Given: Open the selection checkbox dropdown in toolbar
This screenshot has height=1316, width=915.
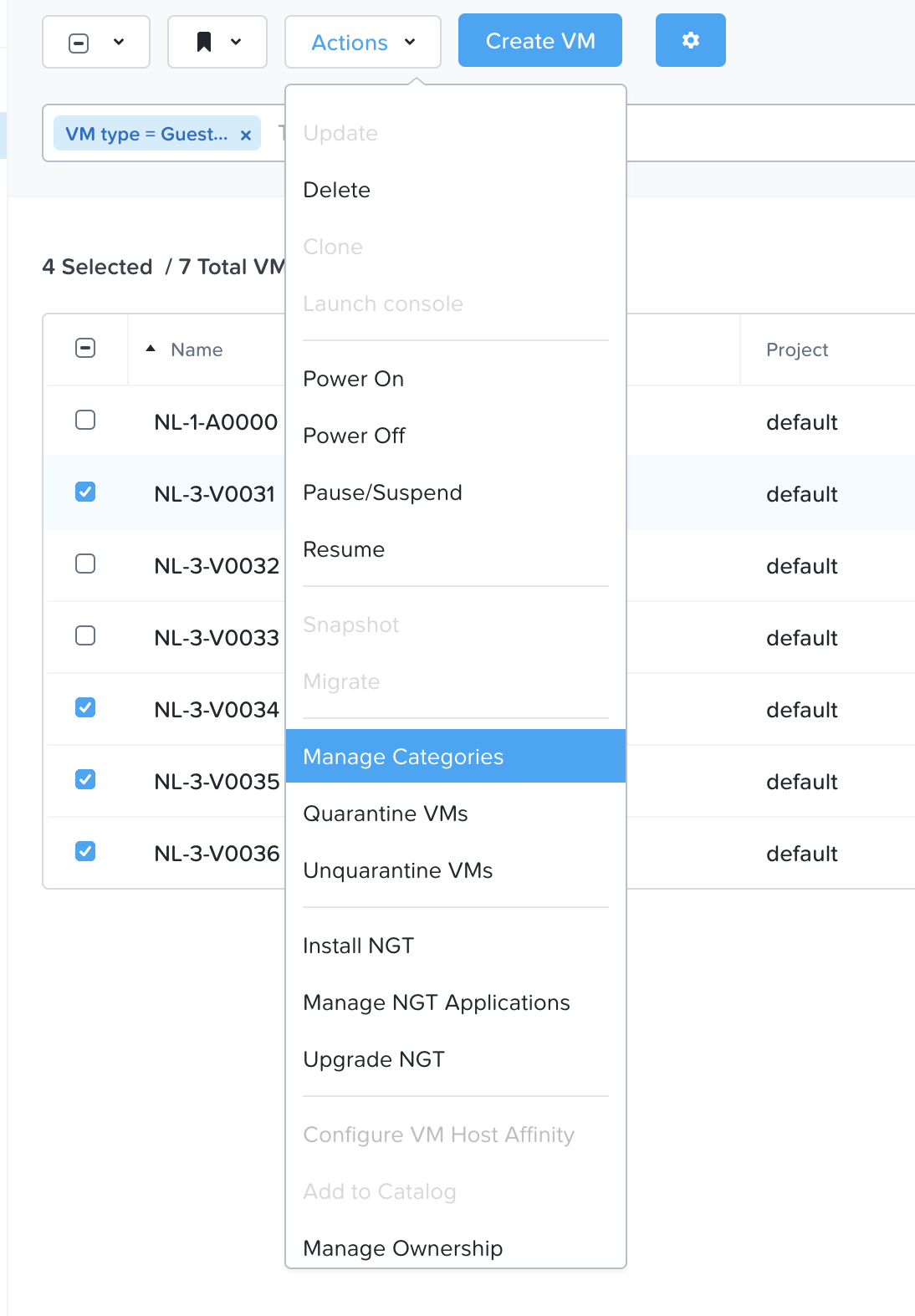Looking at the screenshot, I should [96, 42].
